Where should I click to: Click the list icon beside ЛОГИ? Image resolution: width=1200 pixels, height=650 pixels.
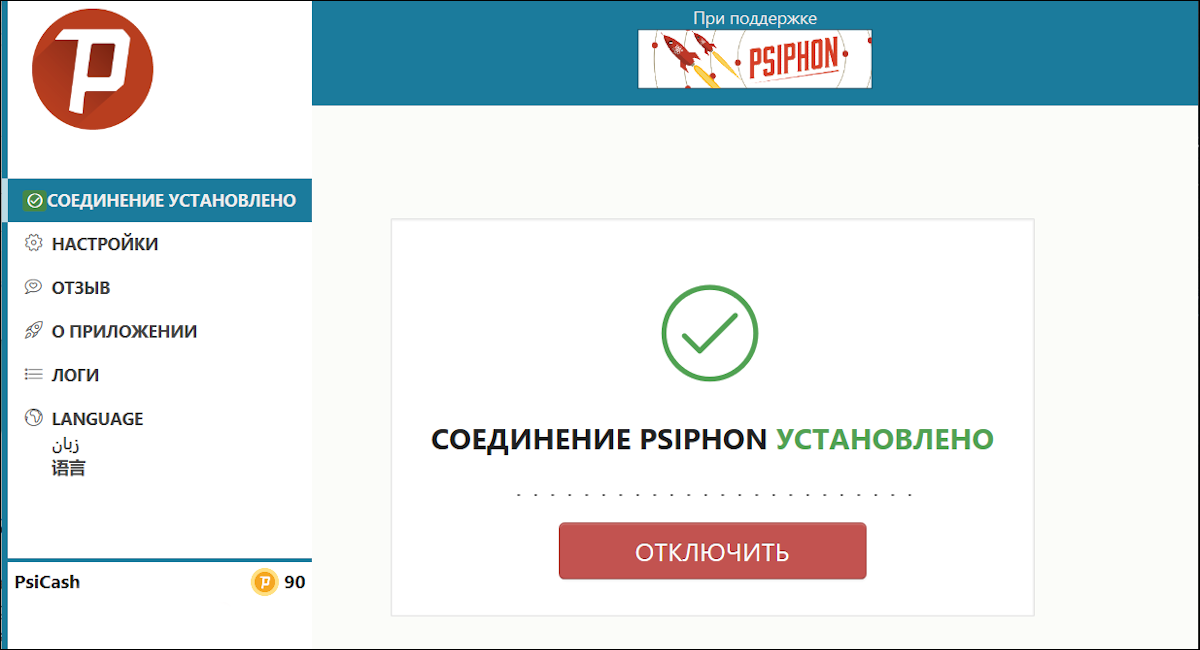coord(31,375)
